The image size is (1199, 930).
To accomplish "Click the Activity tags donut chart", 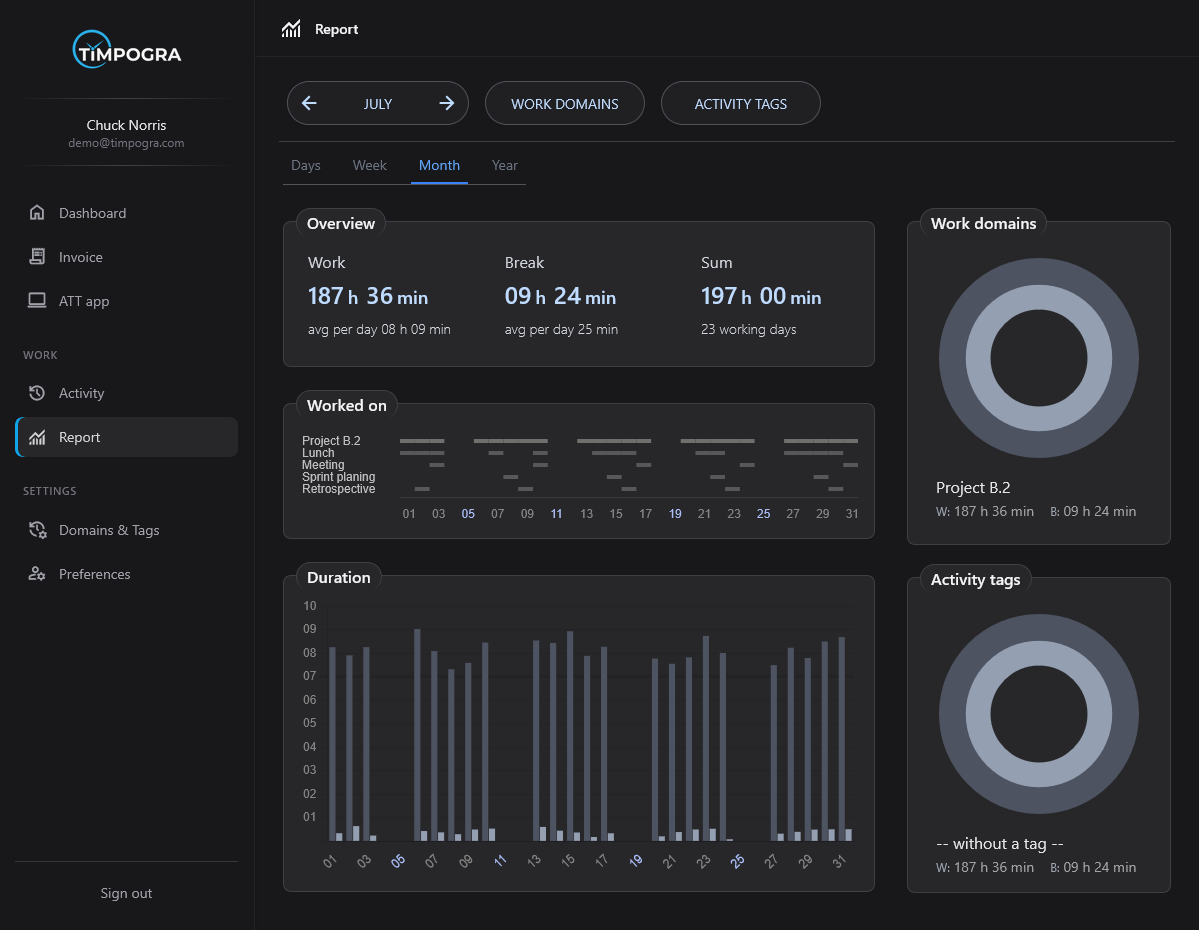I will pyautogui.click(x=1038, y=714).
